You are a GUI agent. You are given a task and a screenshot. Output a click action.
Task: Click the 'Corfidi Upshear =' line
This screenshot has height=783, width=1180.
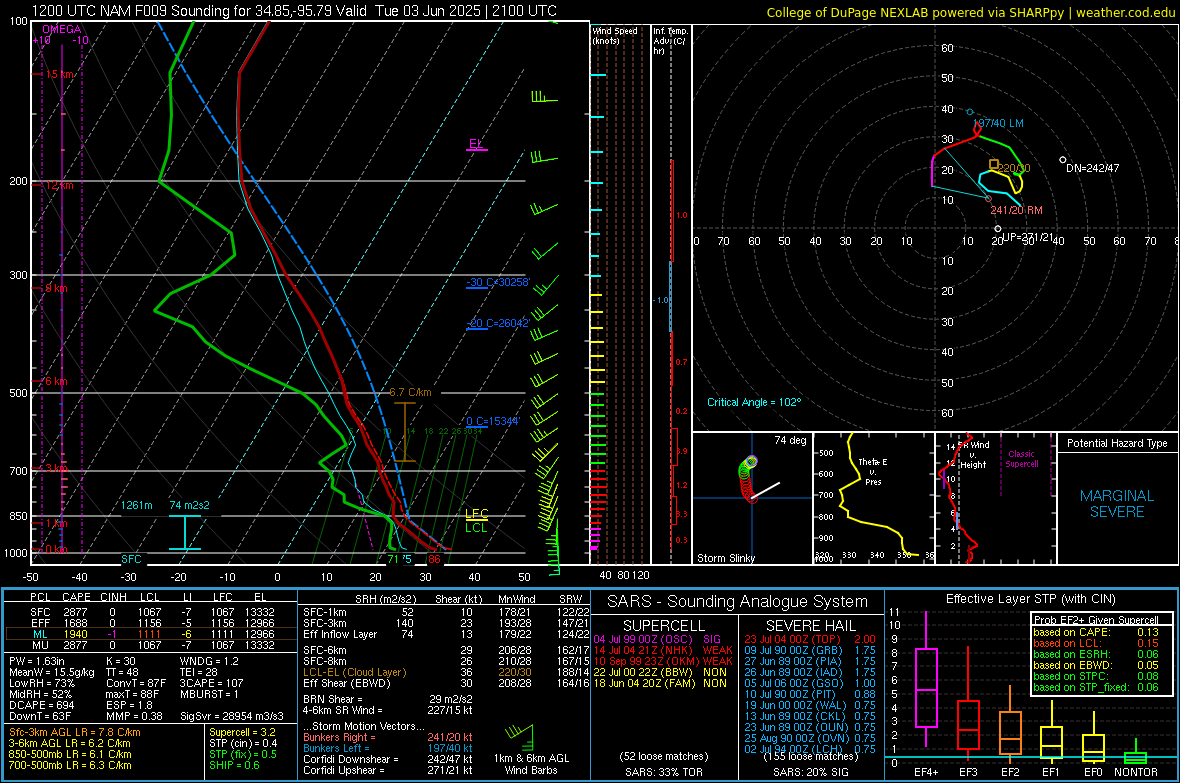point(388,770)
